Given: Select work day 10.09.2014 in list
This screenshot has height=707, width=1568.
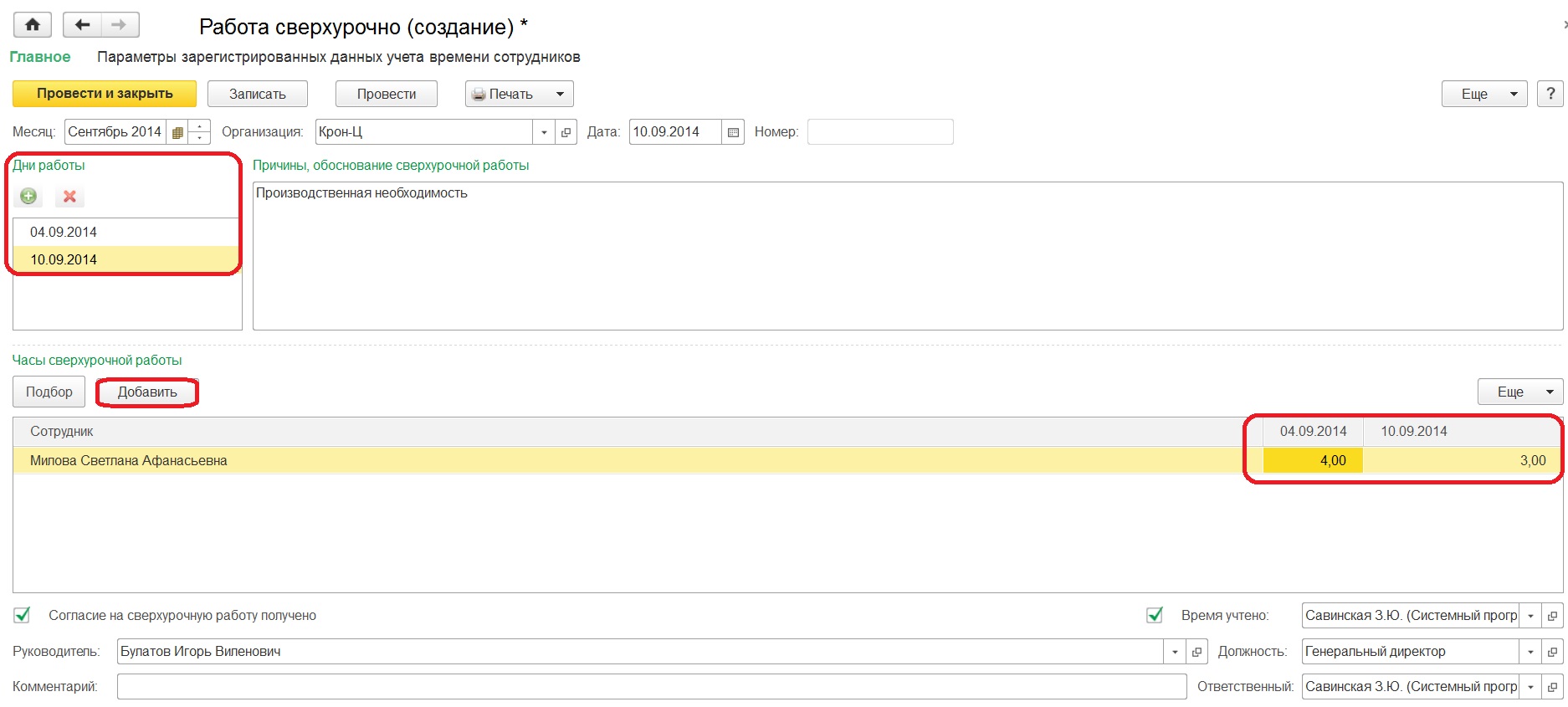Looking at the screenshot, I should pos(126,259).
